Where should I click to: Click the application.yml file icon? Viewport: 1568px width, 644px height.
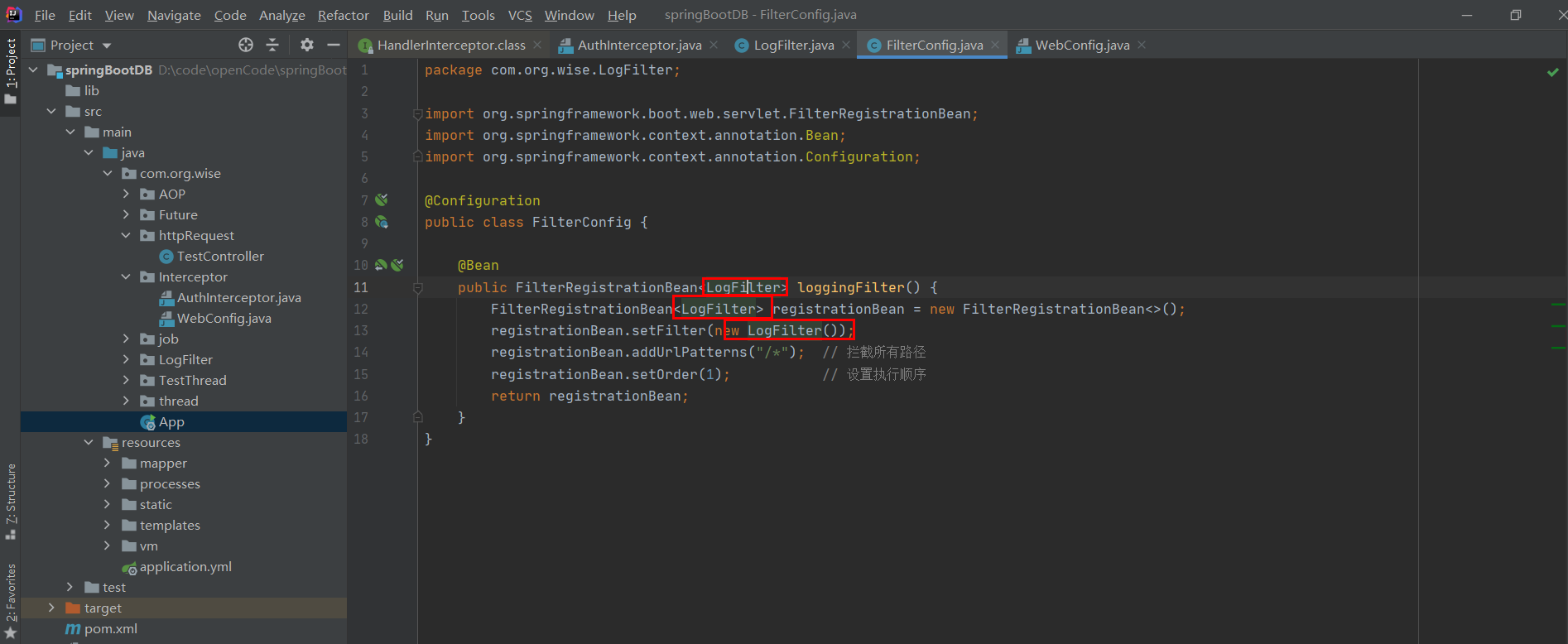coord(129,568)
